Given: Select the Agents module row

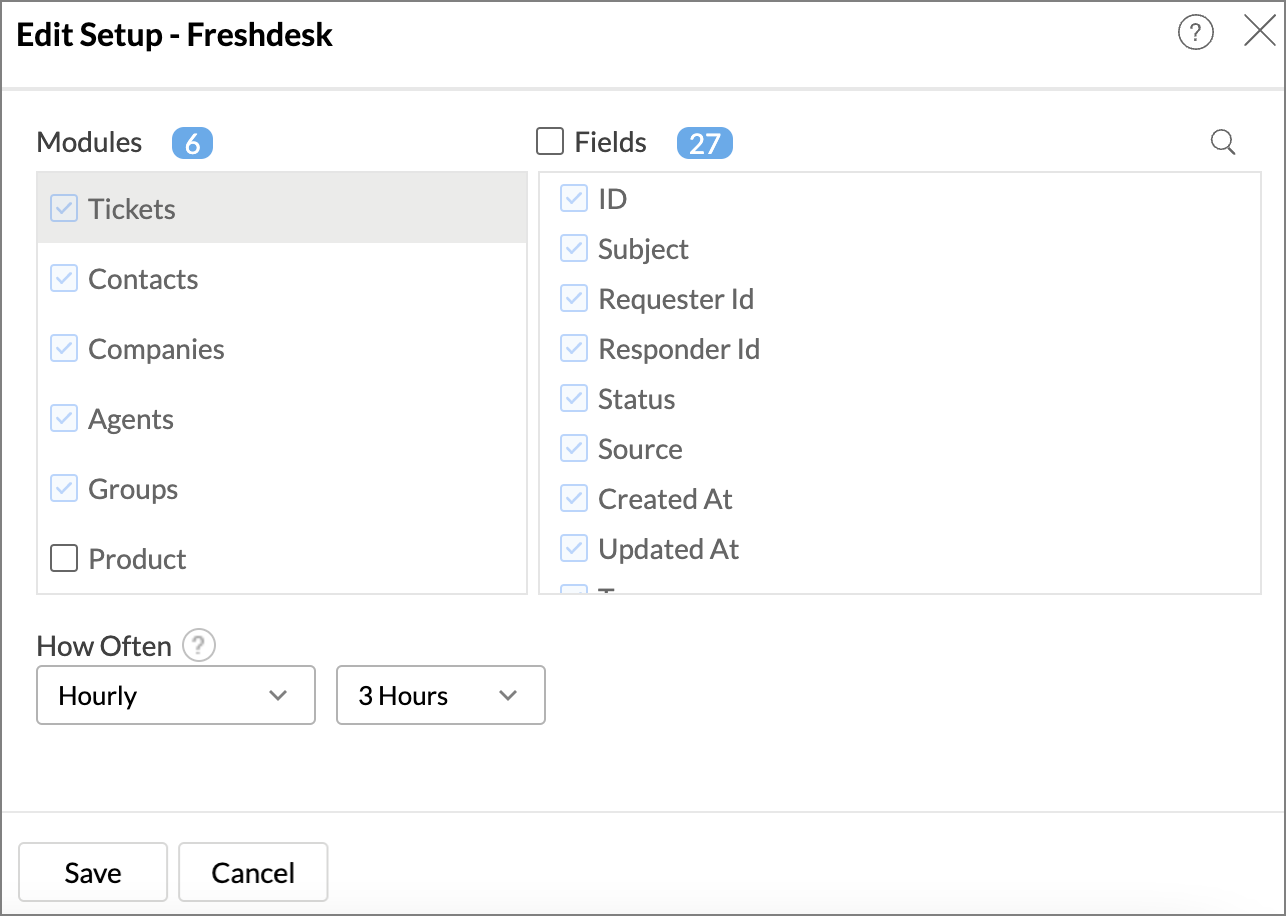Looking at the screenshot, I should click(x=282, y=419).
